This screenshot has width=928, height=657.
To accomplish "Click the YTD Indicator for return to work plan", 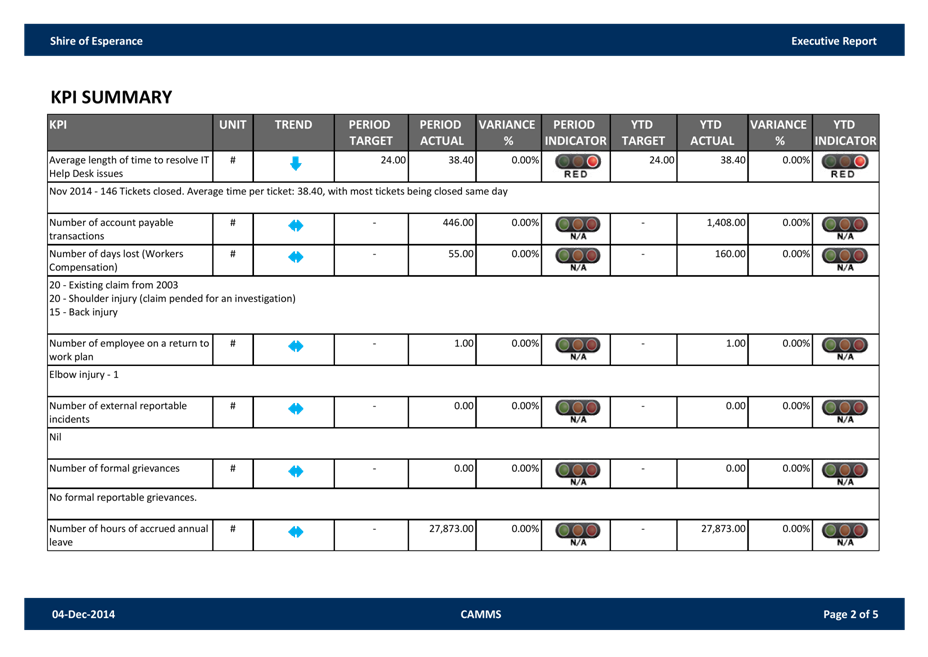I will pyautogui.click(x=845, y=348).
